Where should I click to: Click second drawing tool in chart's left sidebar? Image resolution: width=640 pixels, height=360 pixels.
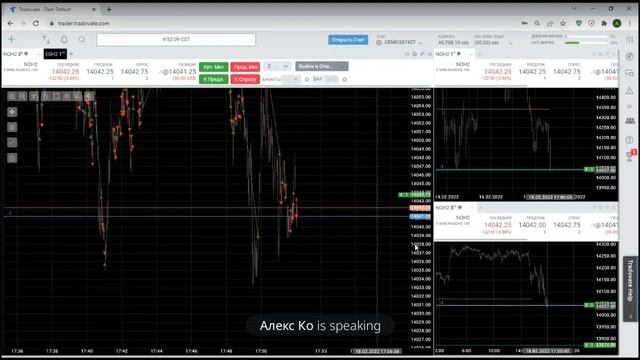(12, 127)
